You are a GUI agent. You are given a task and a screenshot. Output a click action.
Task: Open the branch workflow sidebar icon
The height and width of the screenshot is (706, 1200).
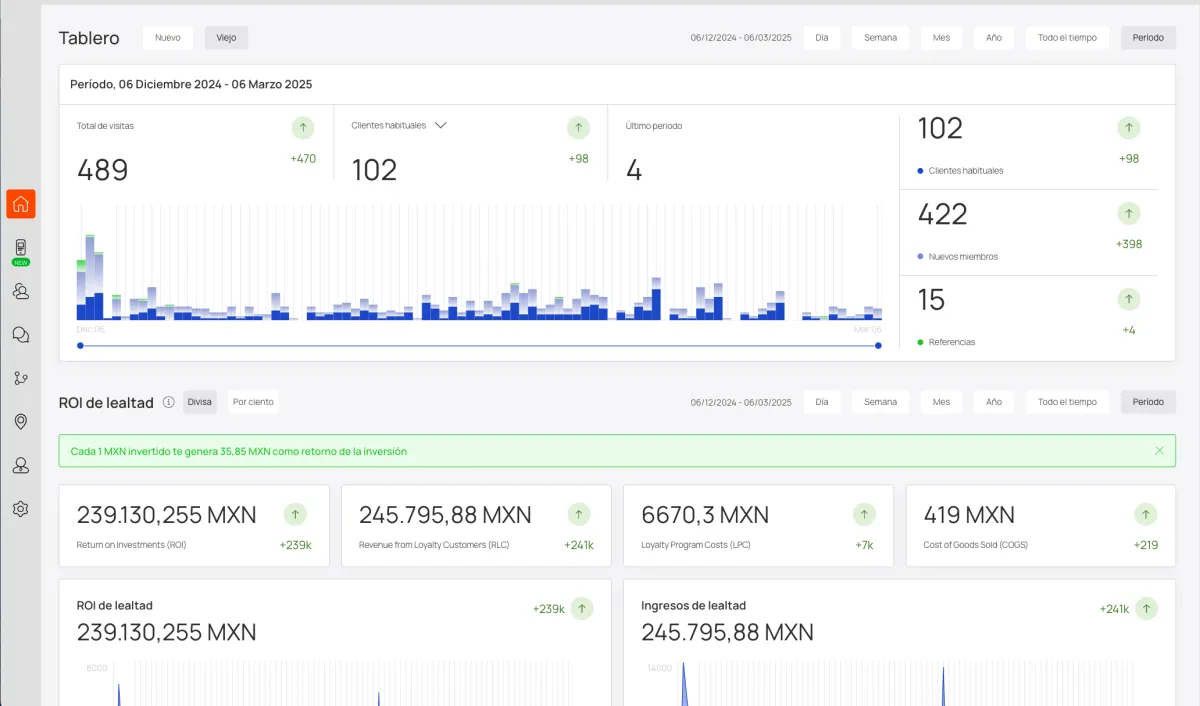tap(21, 378)
